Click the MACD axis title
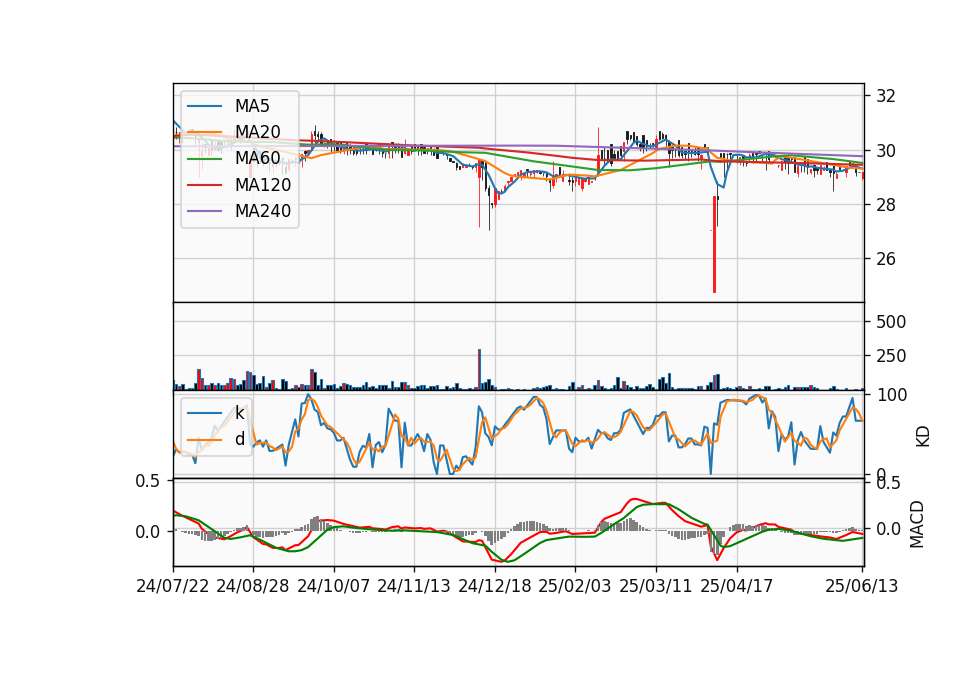Viewport: 960px width, 690px height. pos(917,524)
